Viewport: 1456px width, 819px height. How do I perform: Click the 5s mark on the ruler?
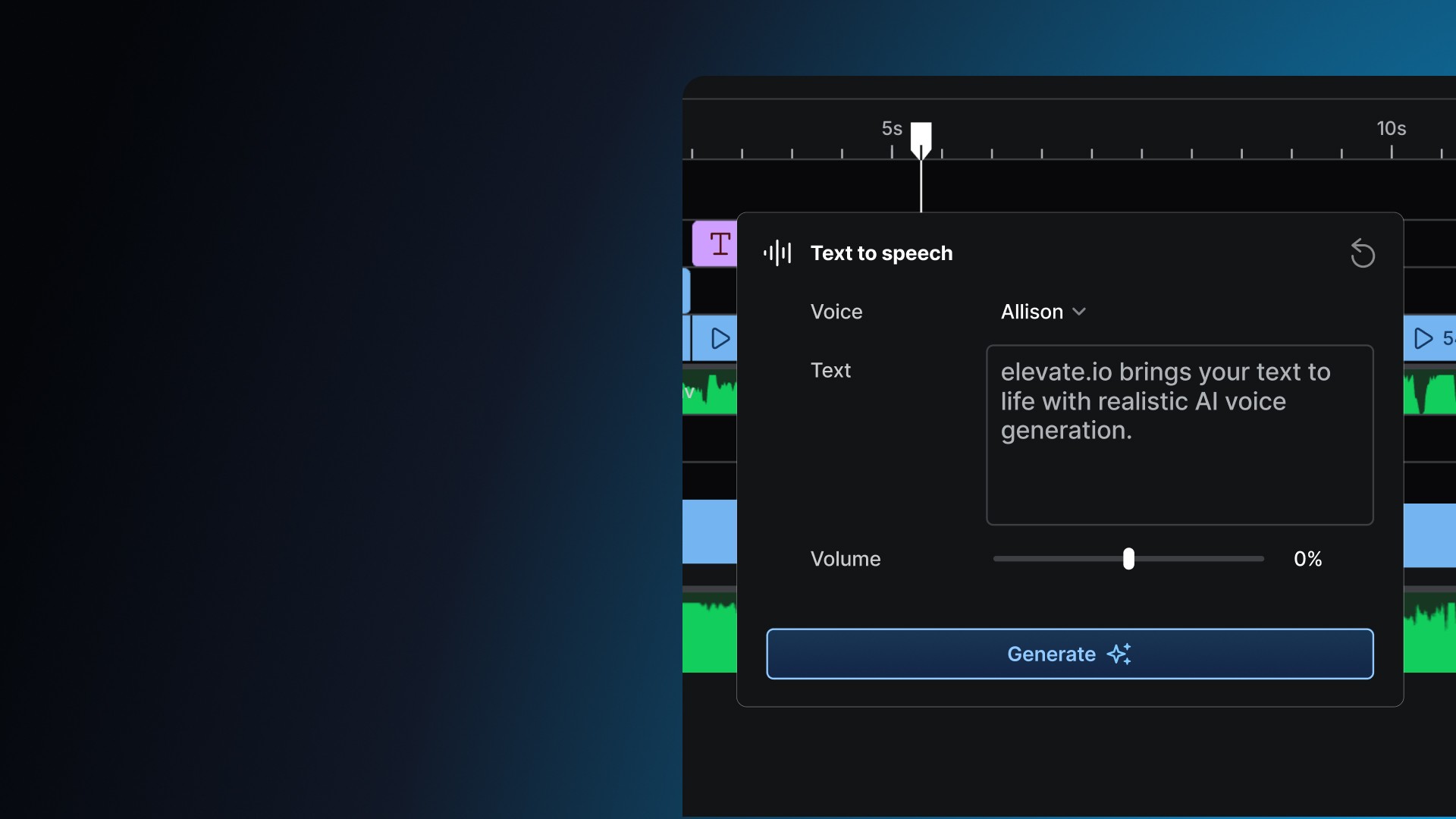[x=892, y=129]
